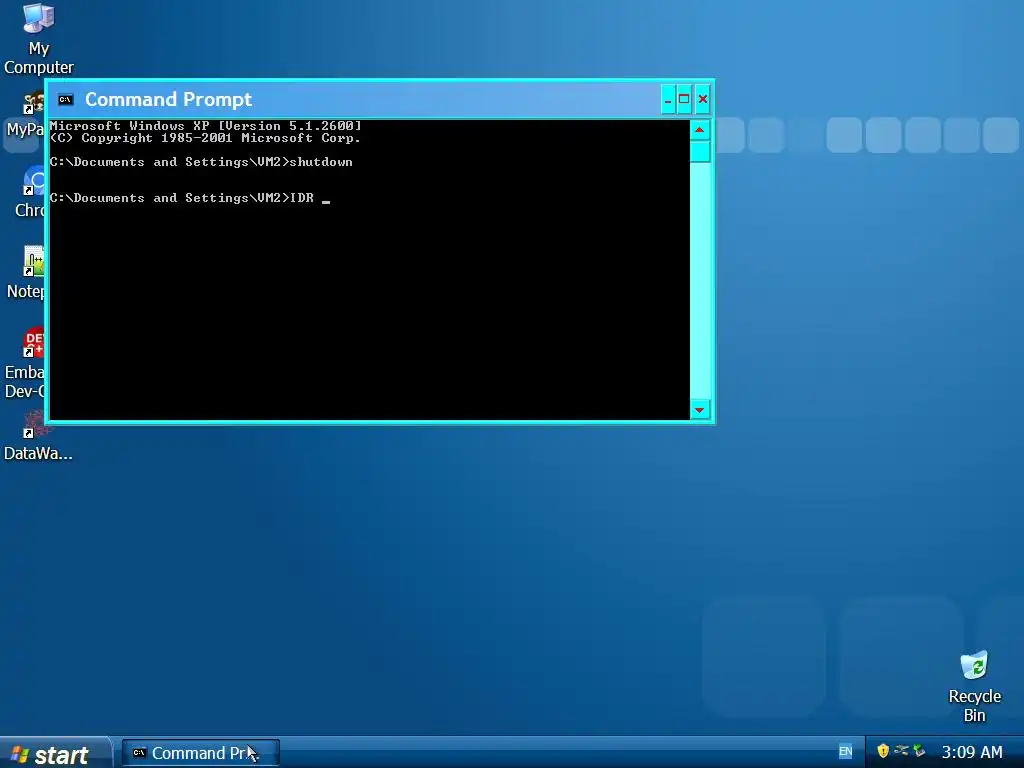
Task: Click the safely remove hardware tray icon
Action: (x=920, y=751)
